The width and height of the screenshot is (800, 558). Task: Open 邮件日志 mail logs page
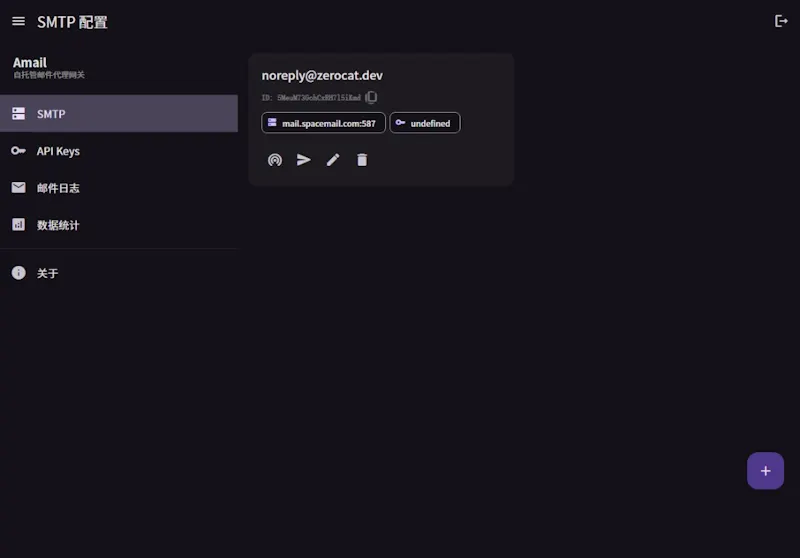[x=119, y=188]
